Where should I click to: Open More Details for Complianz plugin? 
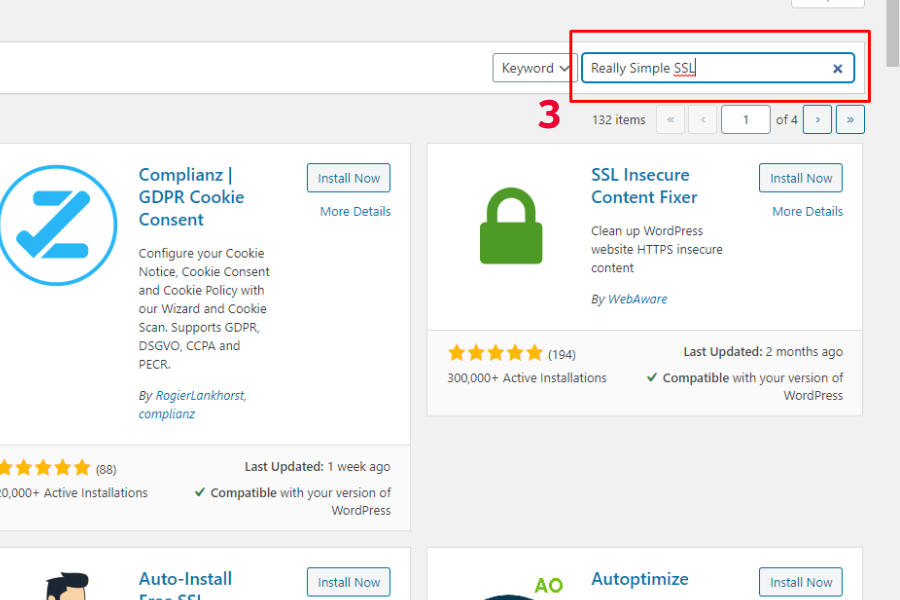click(355, 211)
